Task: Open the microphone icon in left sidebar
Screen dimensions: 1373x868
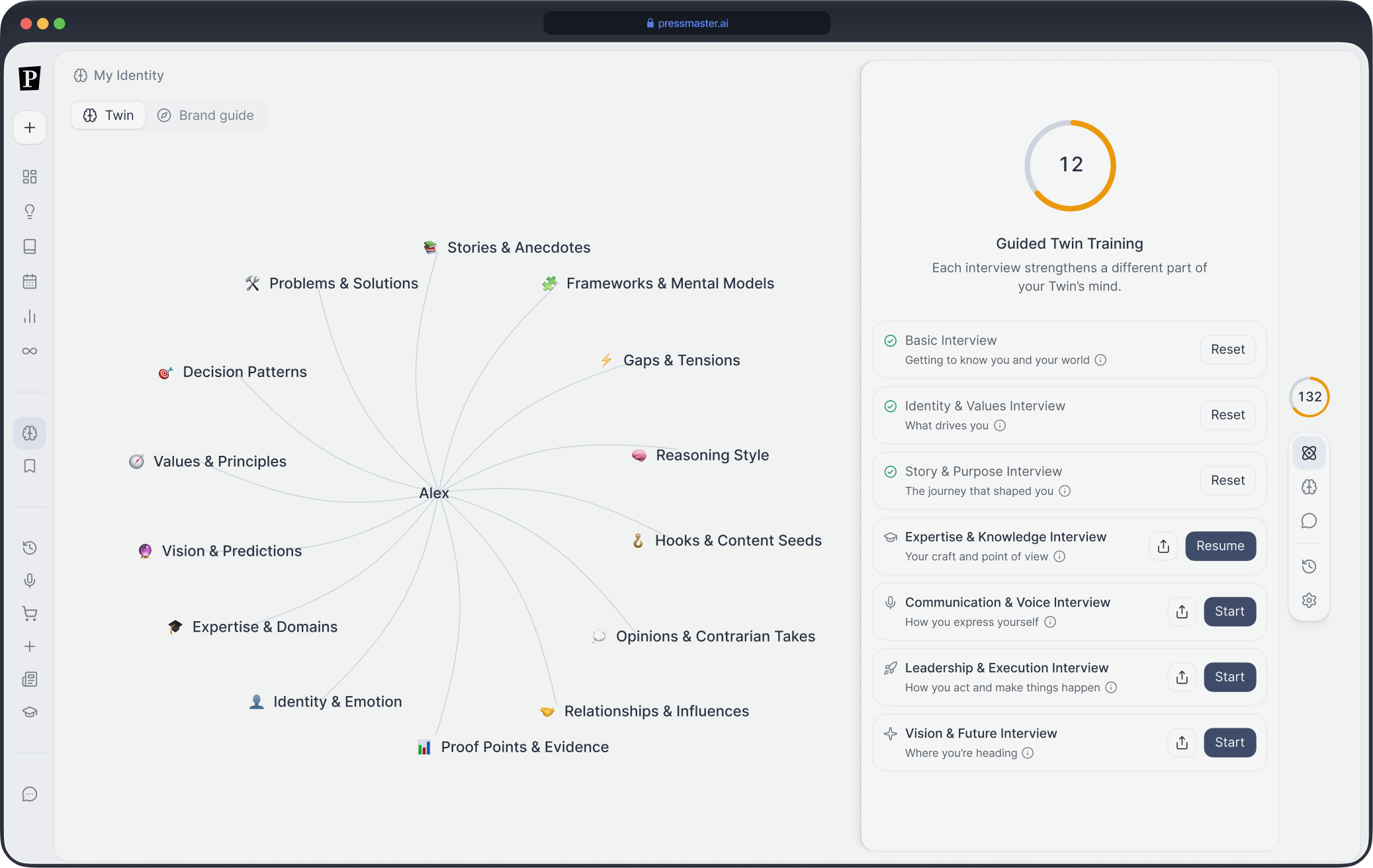Action: 30,581
